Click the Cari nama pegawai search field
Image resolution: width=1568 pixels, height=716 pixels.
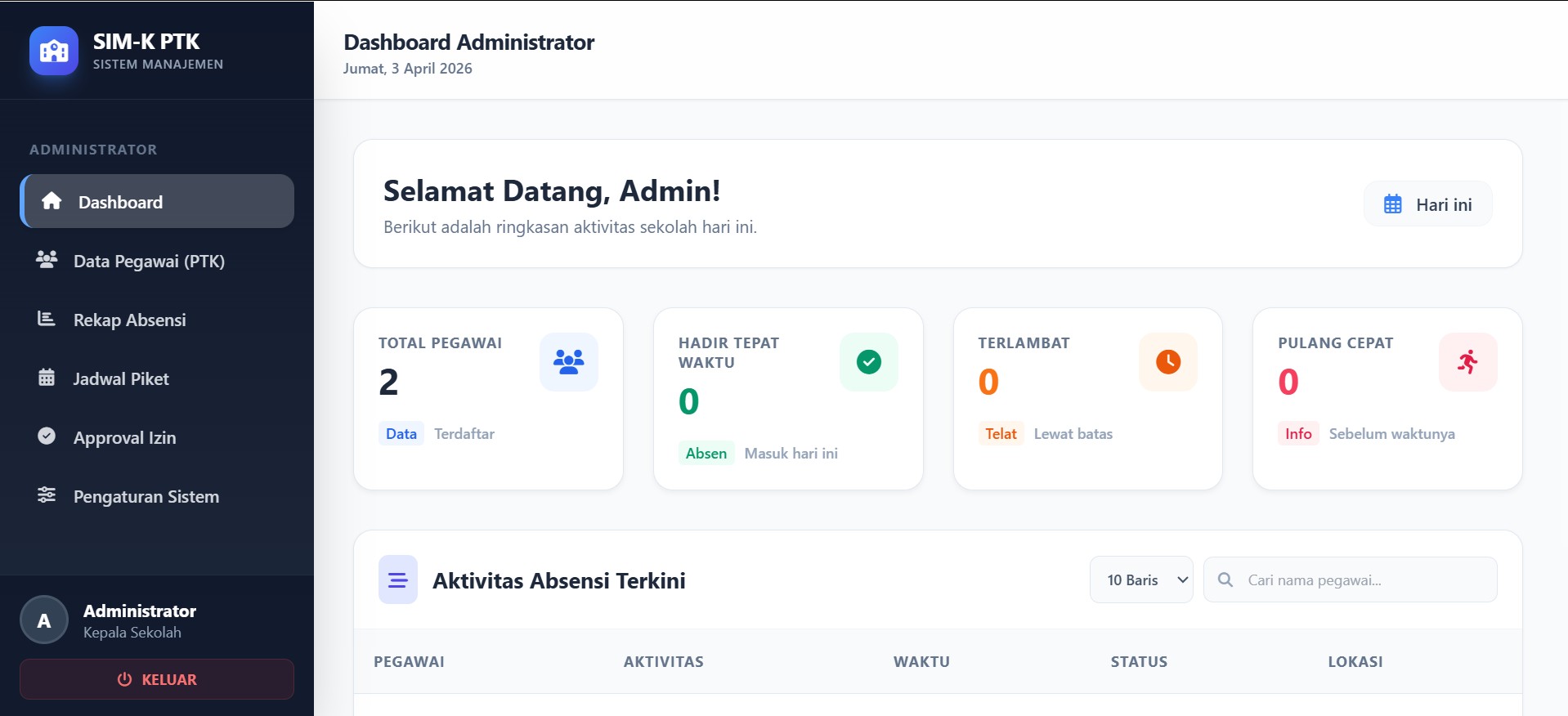point(1365,580)
